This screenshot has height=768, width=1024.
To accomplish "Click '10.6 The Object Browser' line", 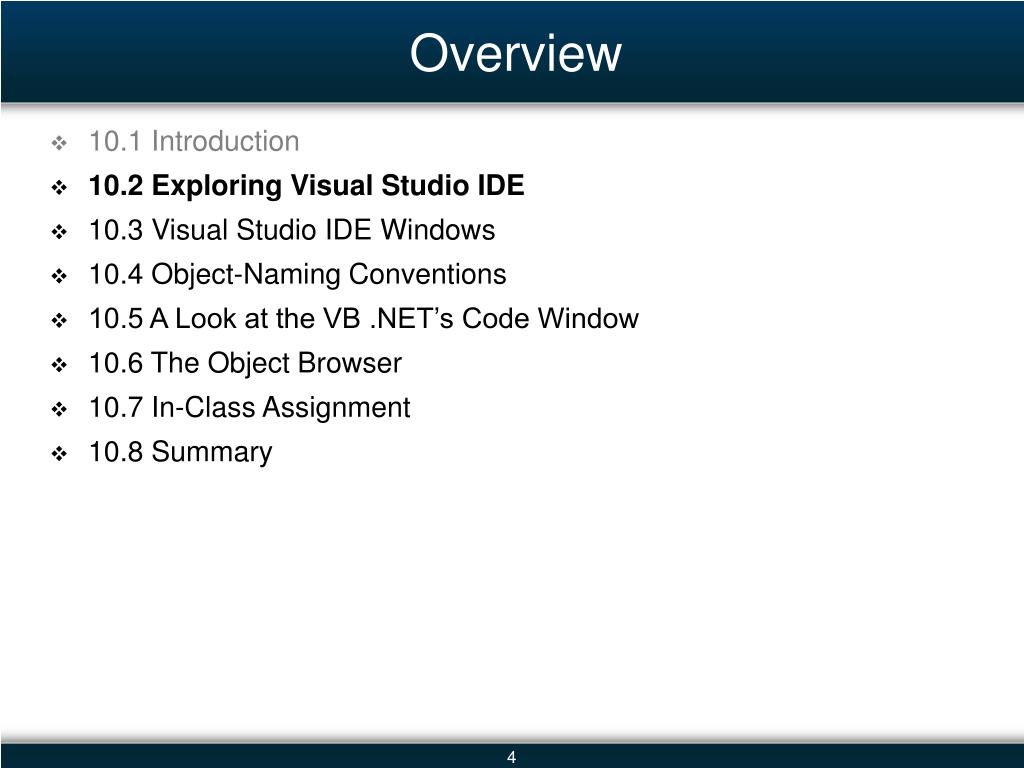I will tap(245, 364).
